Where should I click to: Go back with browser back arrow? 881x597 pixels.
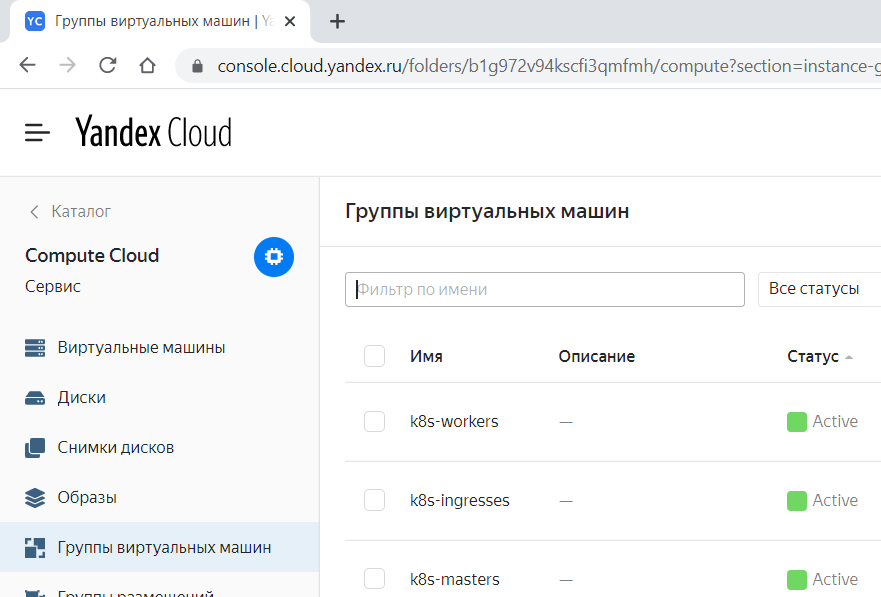coord(28,66)
